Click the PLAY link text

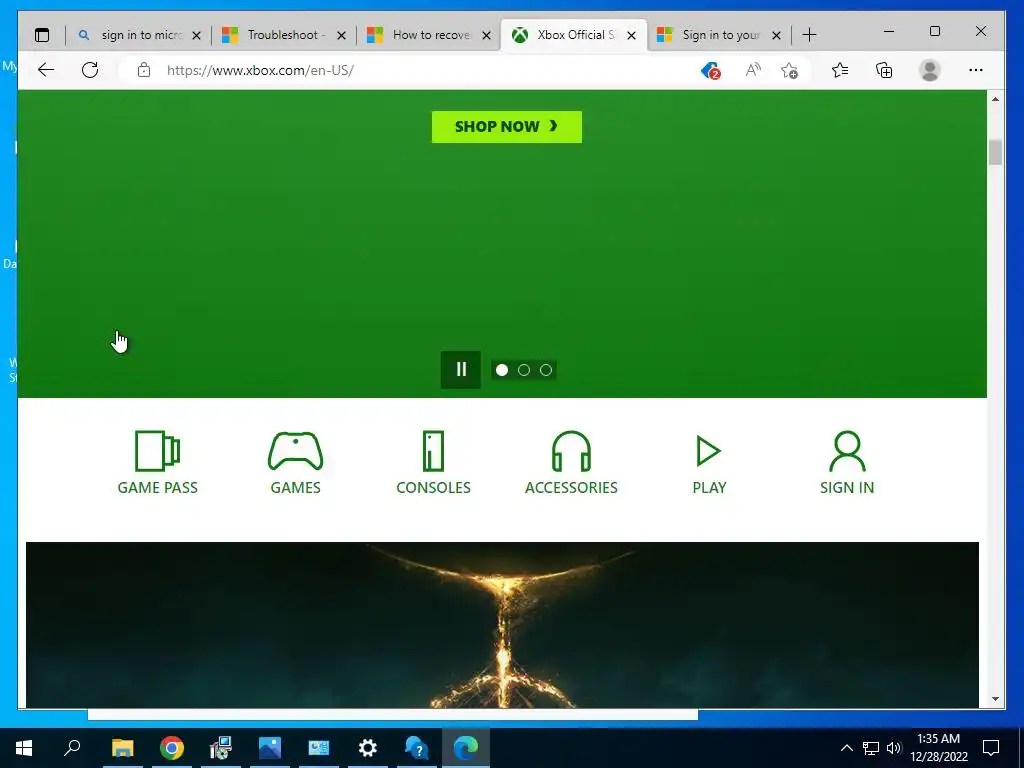pyautogui.click(x=709, y=488)
